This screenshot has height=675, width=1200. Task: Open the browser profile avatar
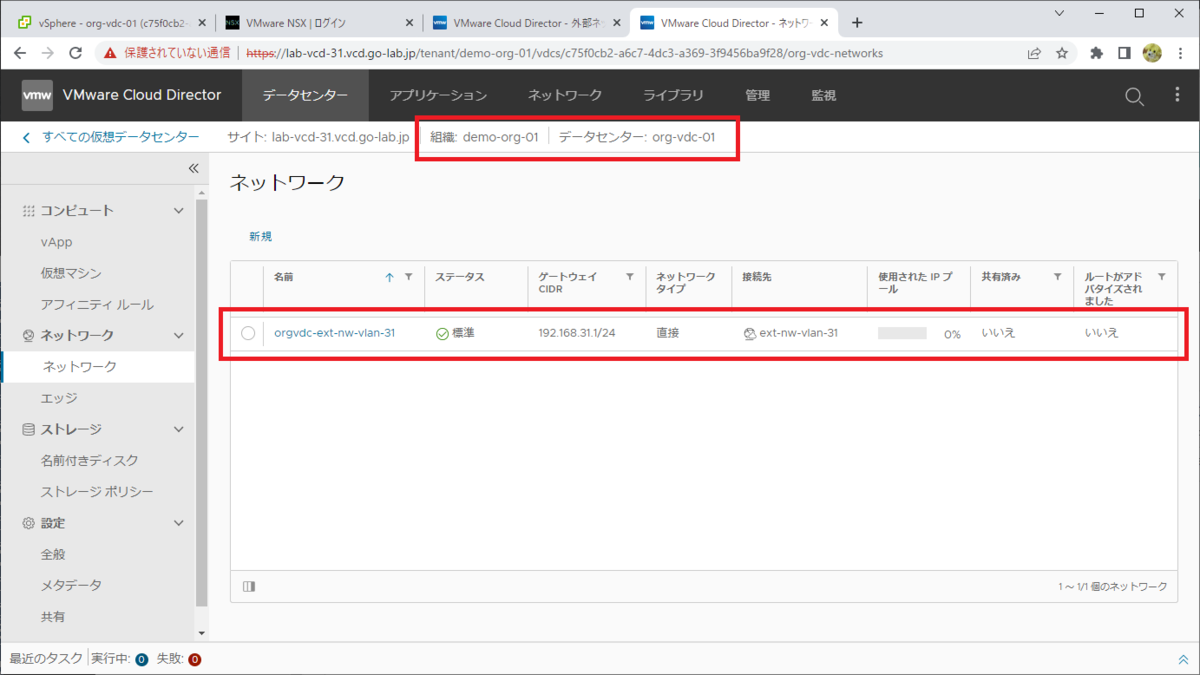point(1152,53)
